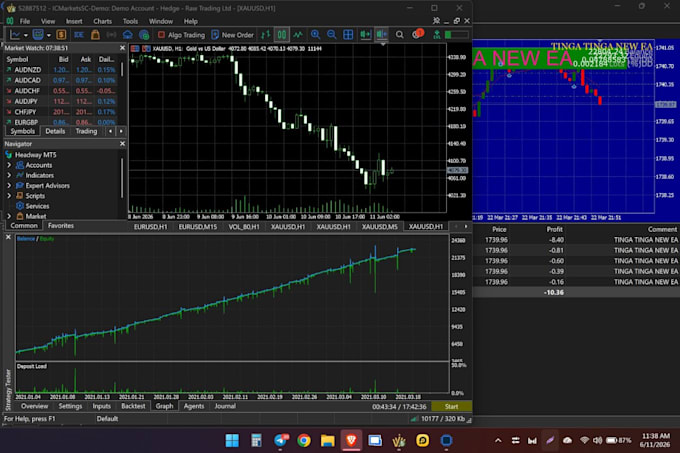680x453 pixels.
Task: Close the Strategy Tester panel
Action: point(8,238)
